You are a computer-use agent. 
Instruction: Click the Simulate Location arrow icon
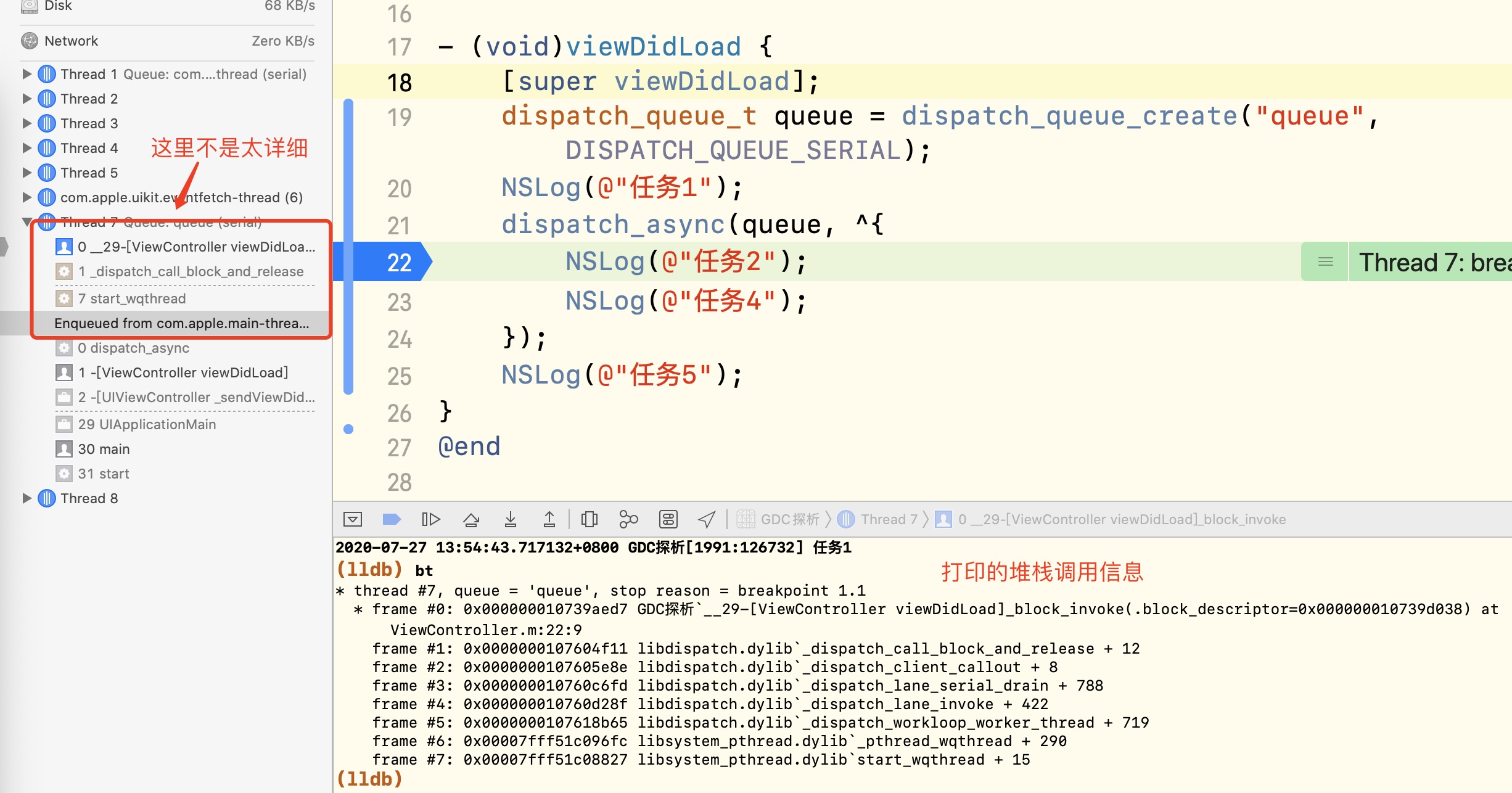[707, 519]
